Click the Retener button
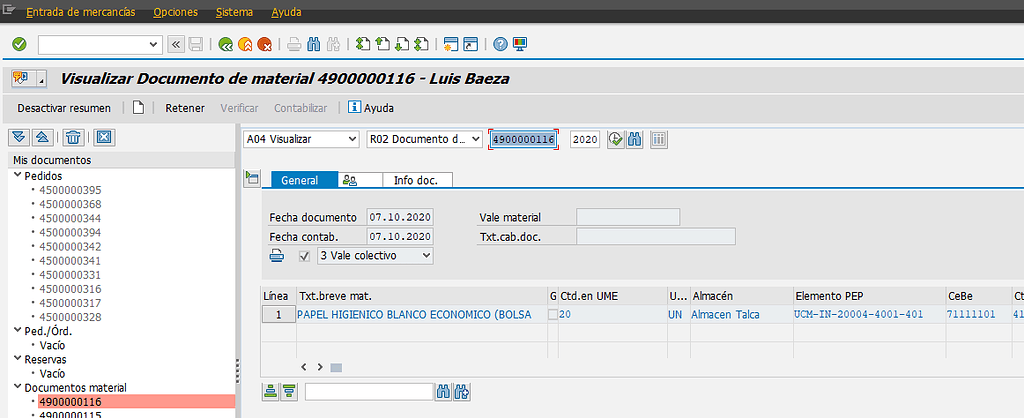Screen dimensions: 1024x418 (185, 108)
